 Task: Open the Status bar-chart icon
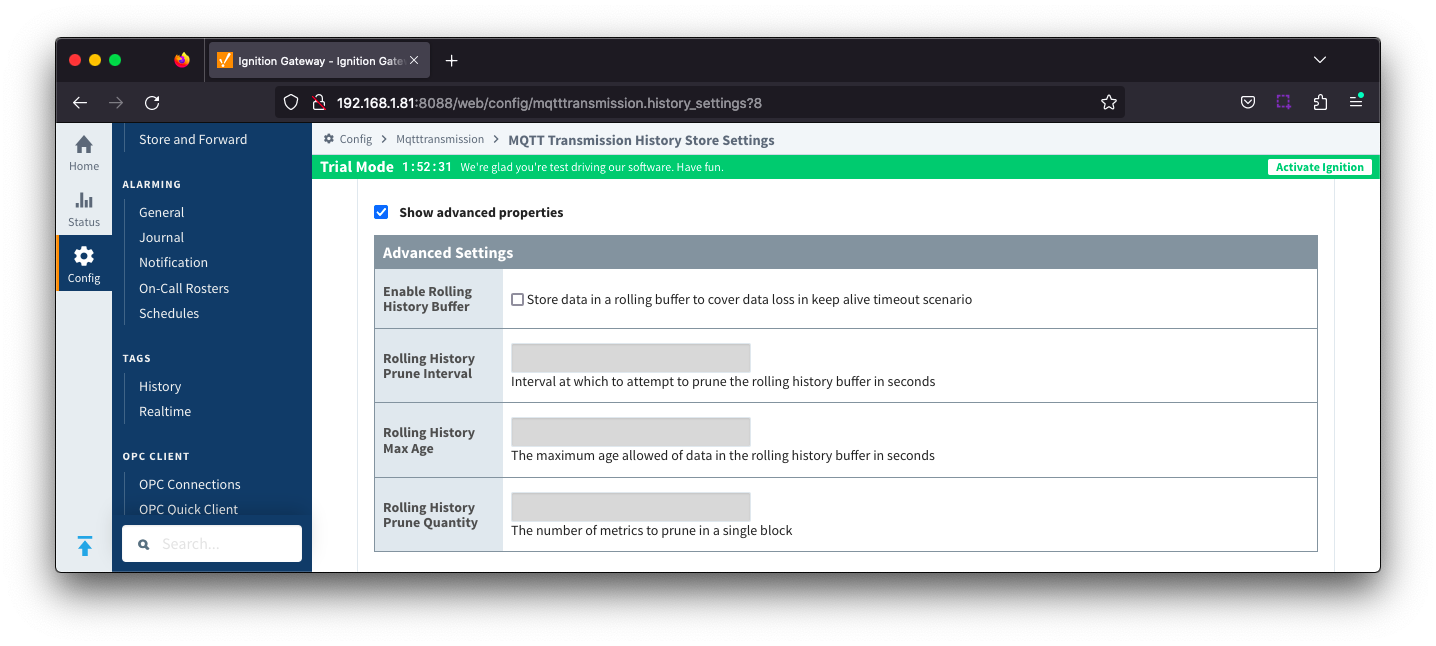pyautogui.click(x=84, y=201)
